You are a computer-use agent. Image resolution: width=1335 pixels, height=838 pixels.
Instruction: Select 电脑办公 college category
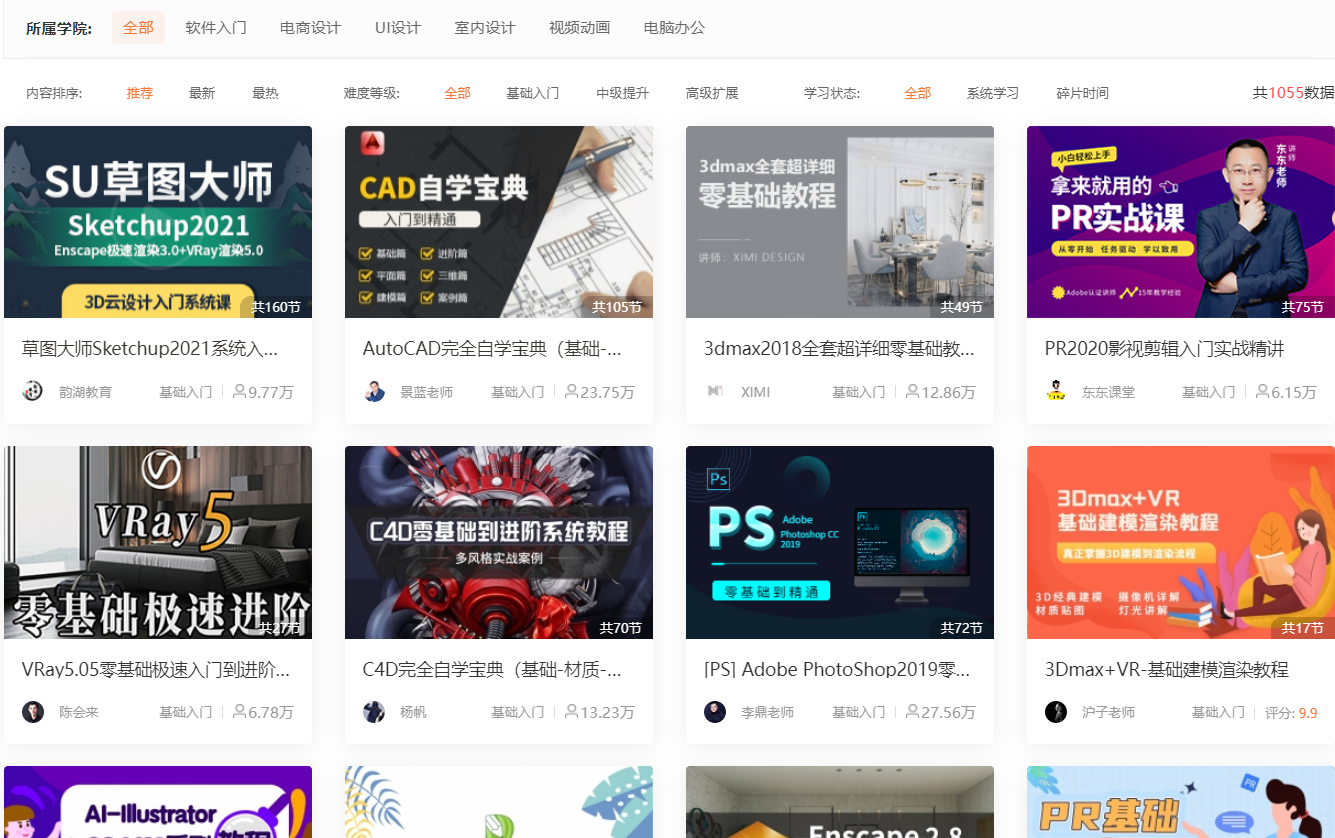674,28
